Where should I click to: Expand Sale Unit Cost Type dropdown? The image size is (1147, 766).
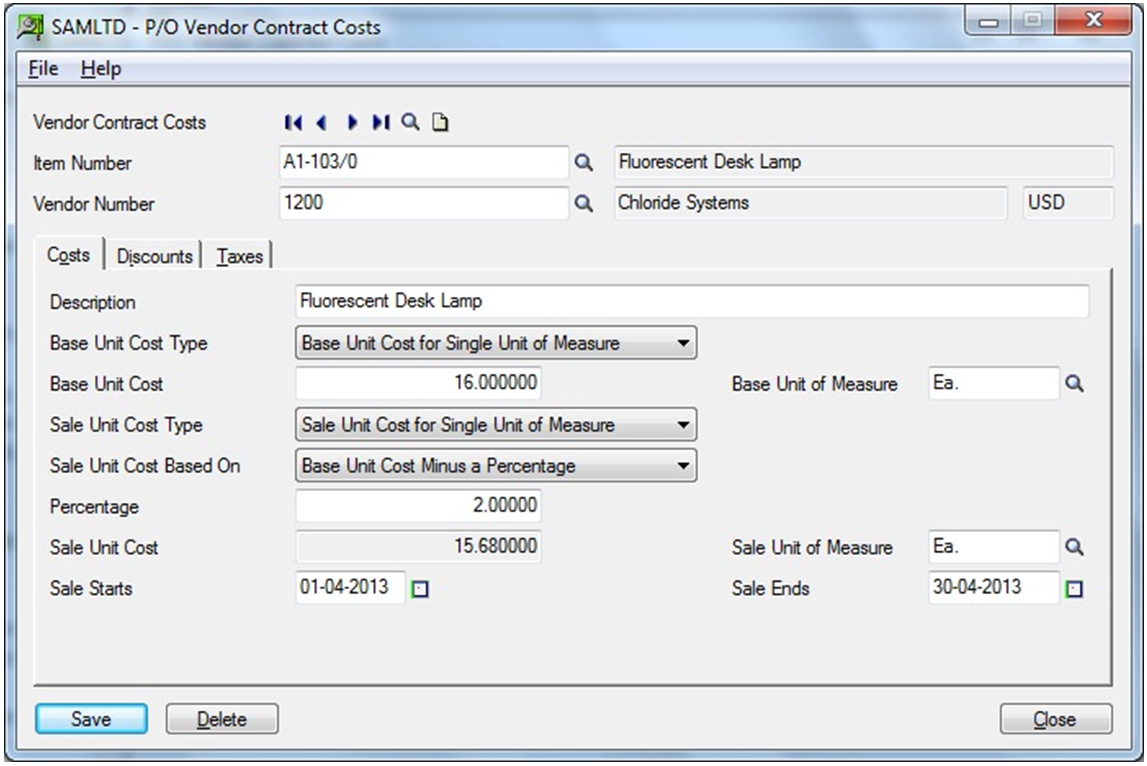(682, 425)
